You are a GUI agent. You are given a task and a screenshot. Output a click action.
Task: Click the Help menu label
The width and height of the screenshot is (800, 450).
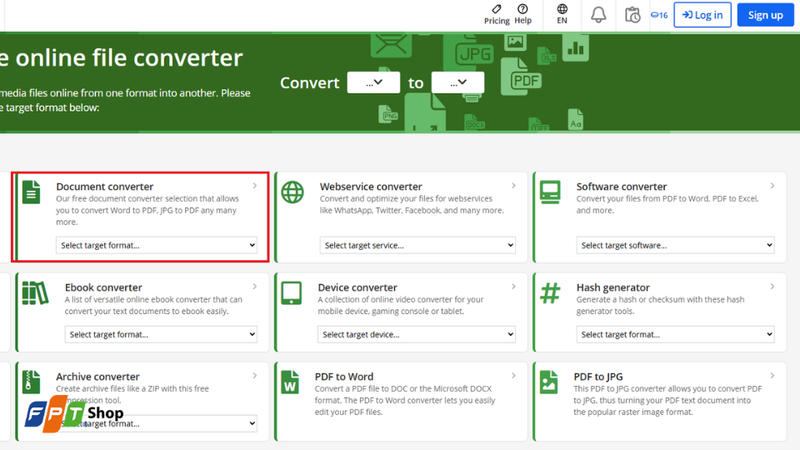[x=522, y=21]
